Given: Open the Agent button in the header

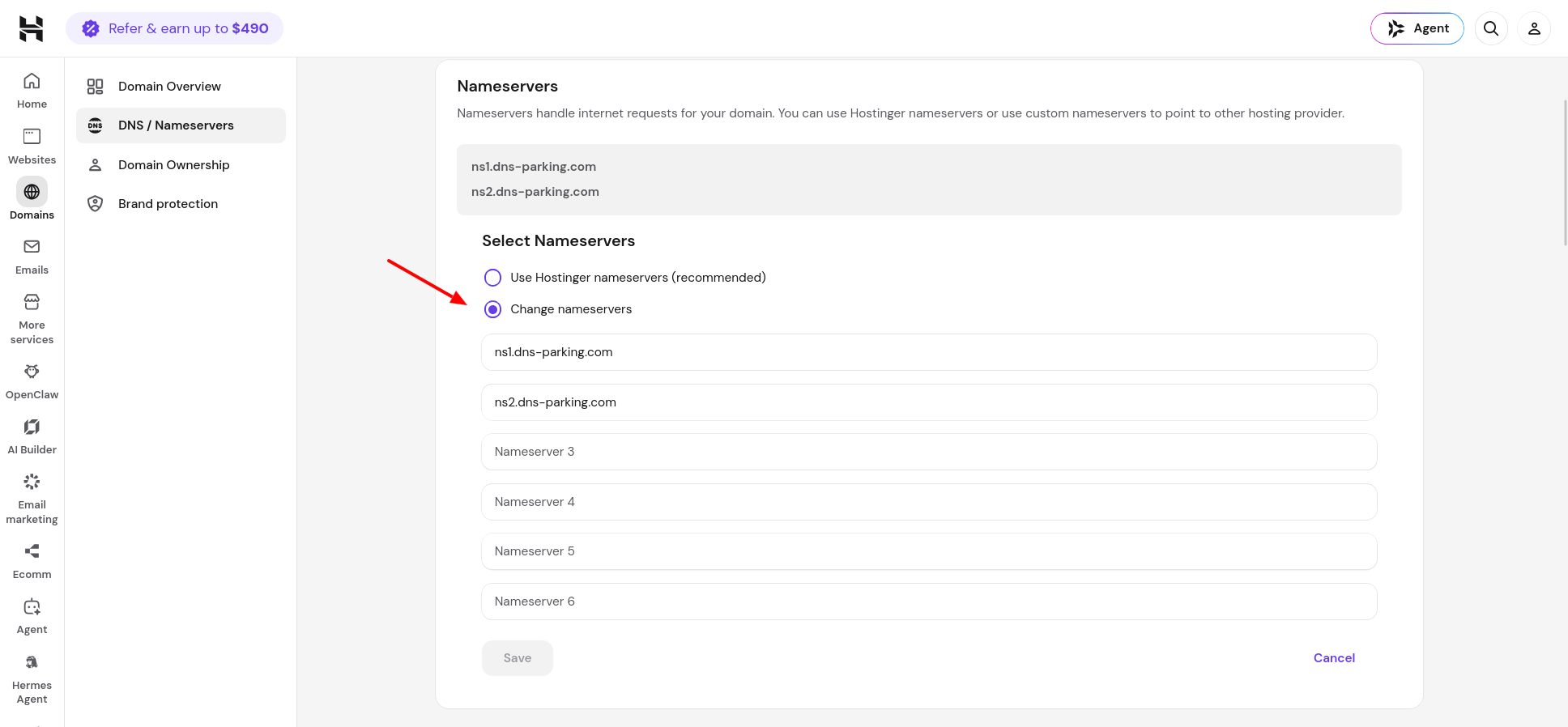Looking at the screenshot, I should [x=1417, y=28].
